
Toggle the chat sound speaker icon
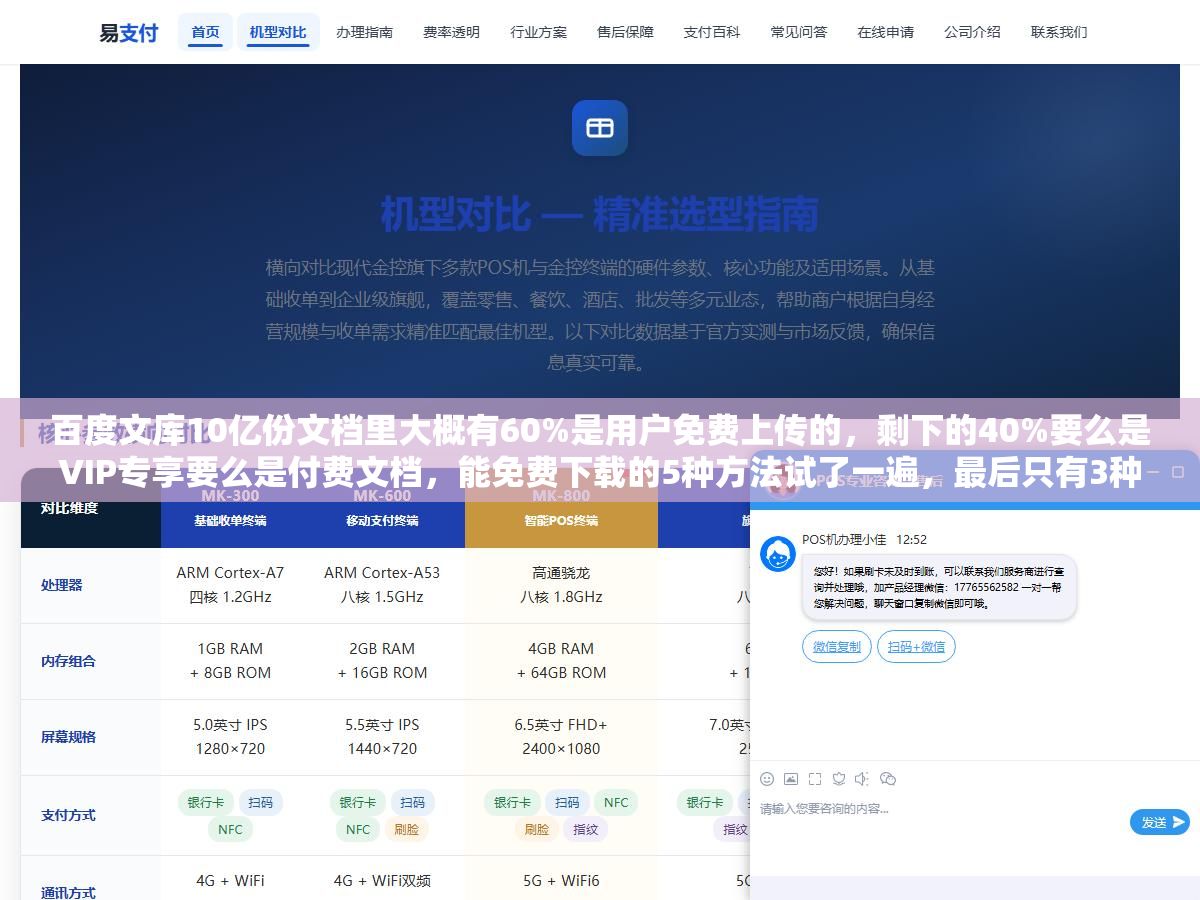[863, 778]
